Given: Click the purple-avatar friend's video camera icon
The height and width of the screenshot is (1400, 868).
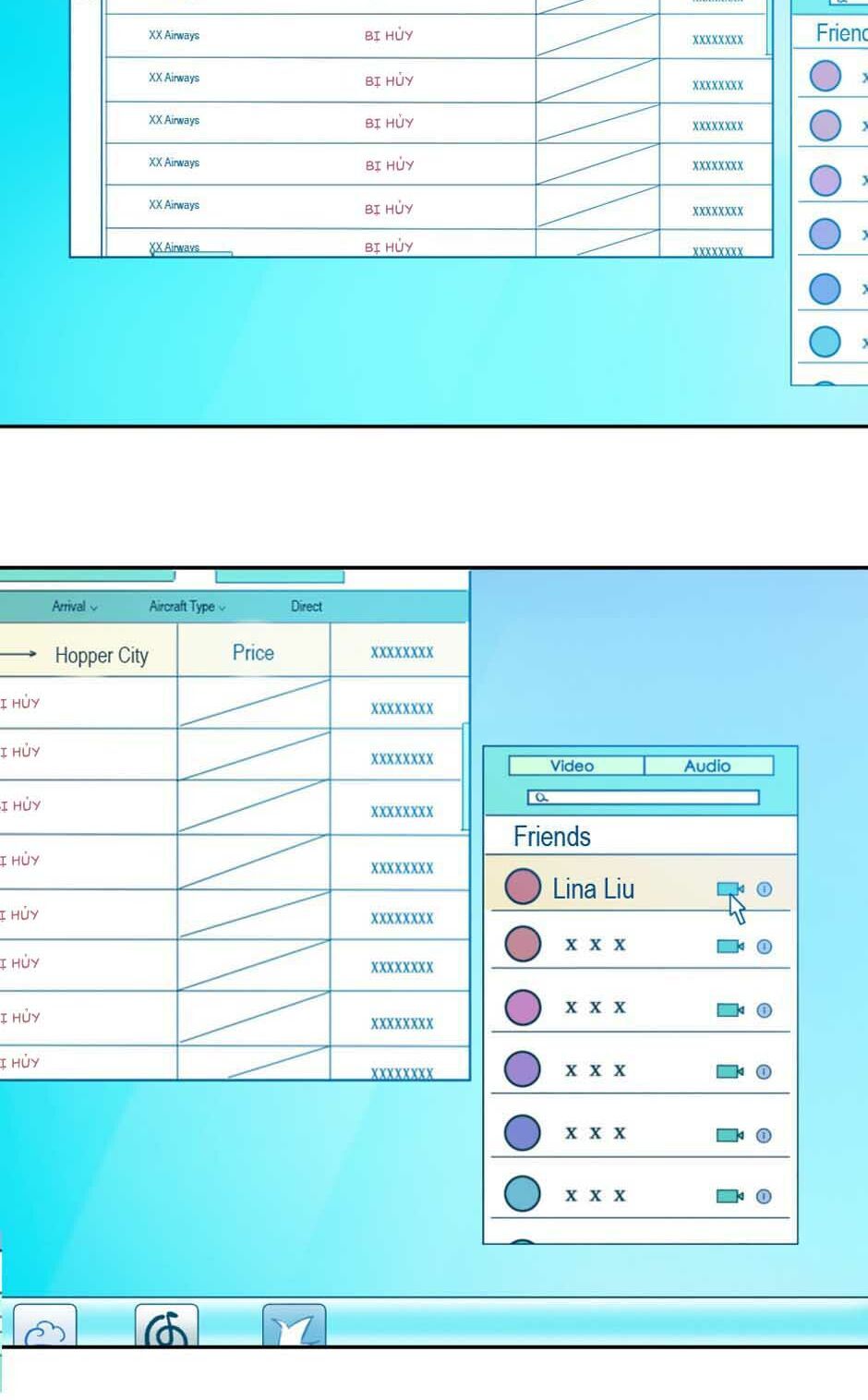Looking at the screenshot, I should (x=729, y=1071).
